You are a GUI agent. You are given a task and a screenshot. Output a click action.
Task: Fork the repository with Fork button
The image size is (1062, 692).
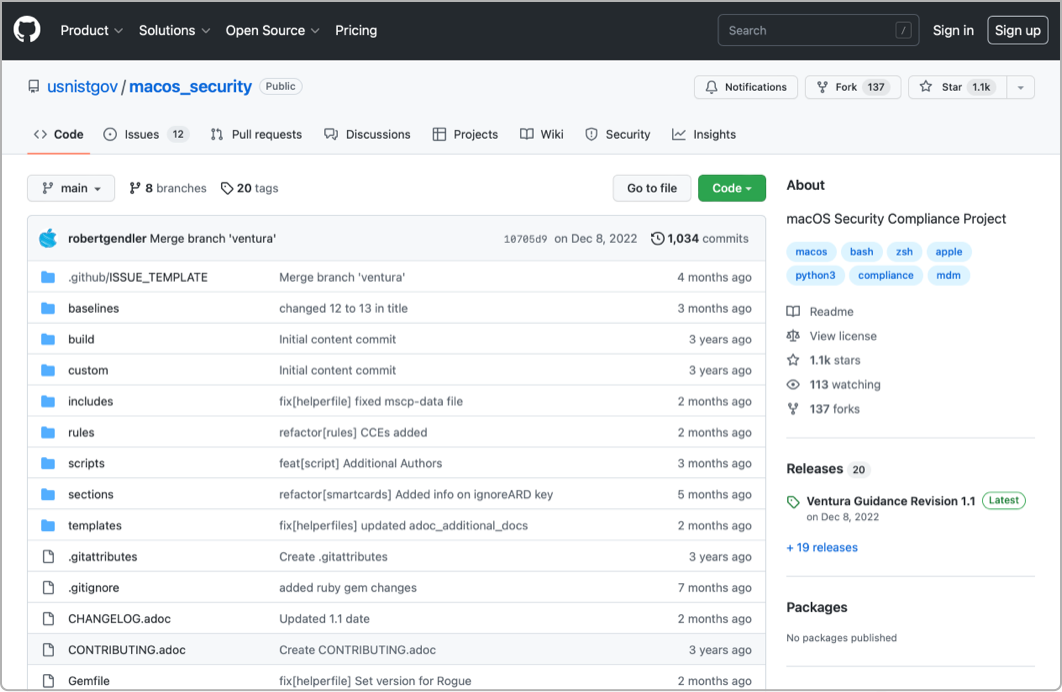point(853,87)
